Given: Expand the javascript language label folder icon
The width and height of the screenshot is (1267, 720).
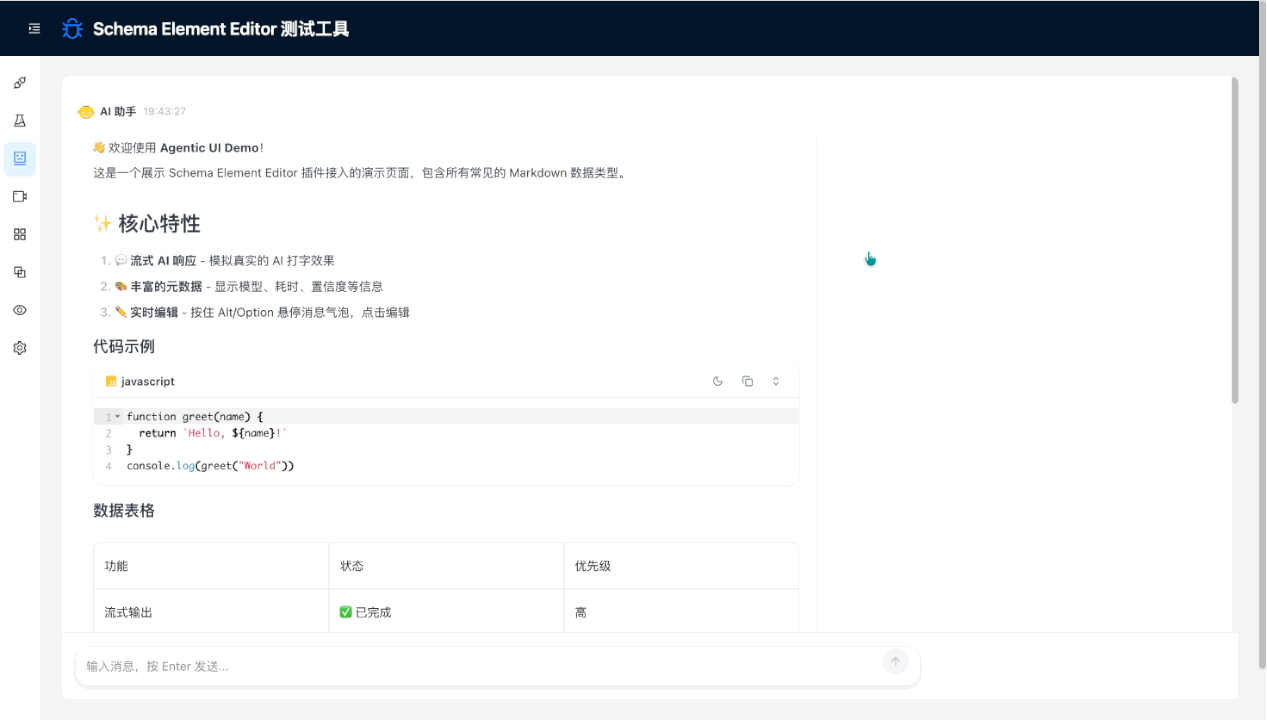Looking at the screenshot, I should click(x=110, y=381).
